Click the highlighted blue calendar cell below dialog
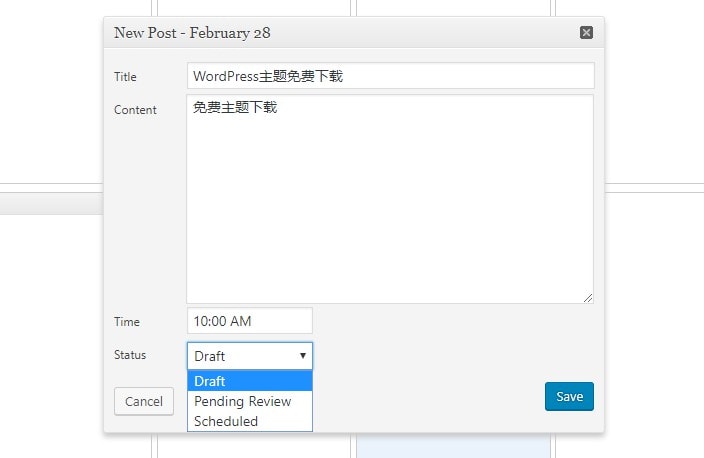Image resolution: width=704 pixels, height=458 pixels. pos(453,446)
